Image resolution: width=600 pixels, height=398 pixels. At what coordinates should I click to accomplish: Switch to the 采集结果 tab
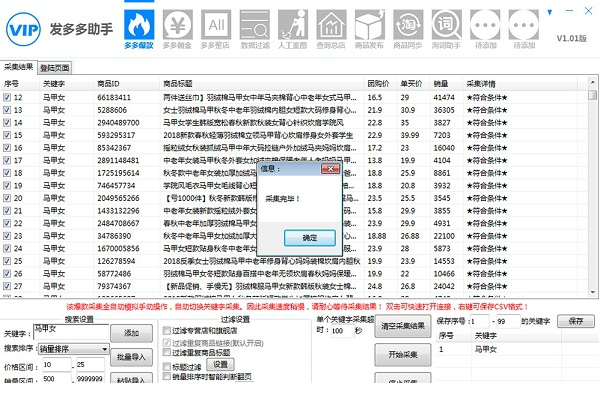point(18,67)
